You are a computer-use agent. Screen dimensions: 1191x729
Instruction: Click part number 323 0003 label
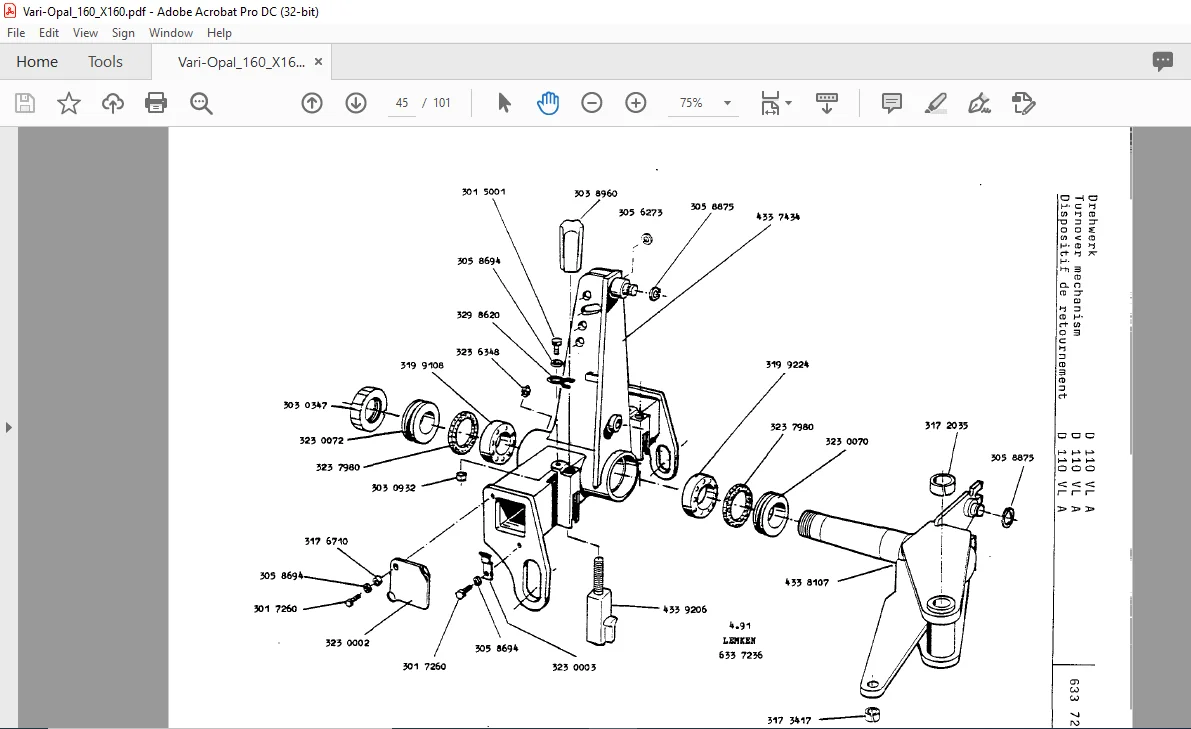(574, 667)
